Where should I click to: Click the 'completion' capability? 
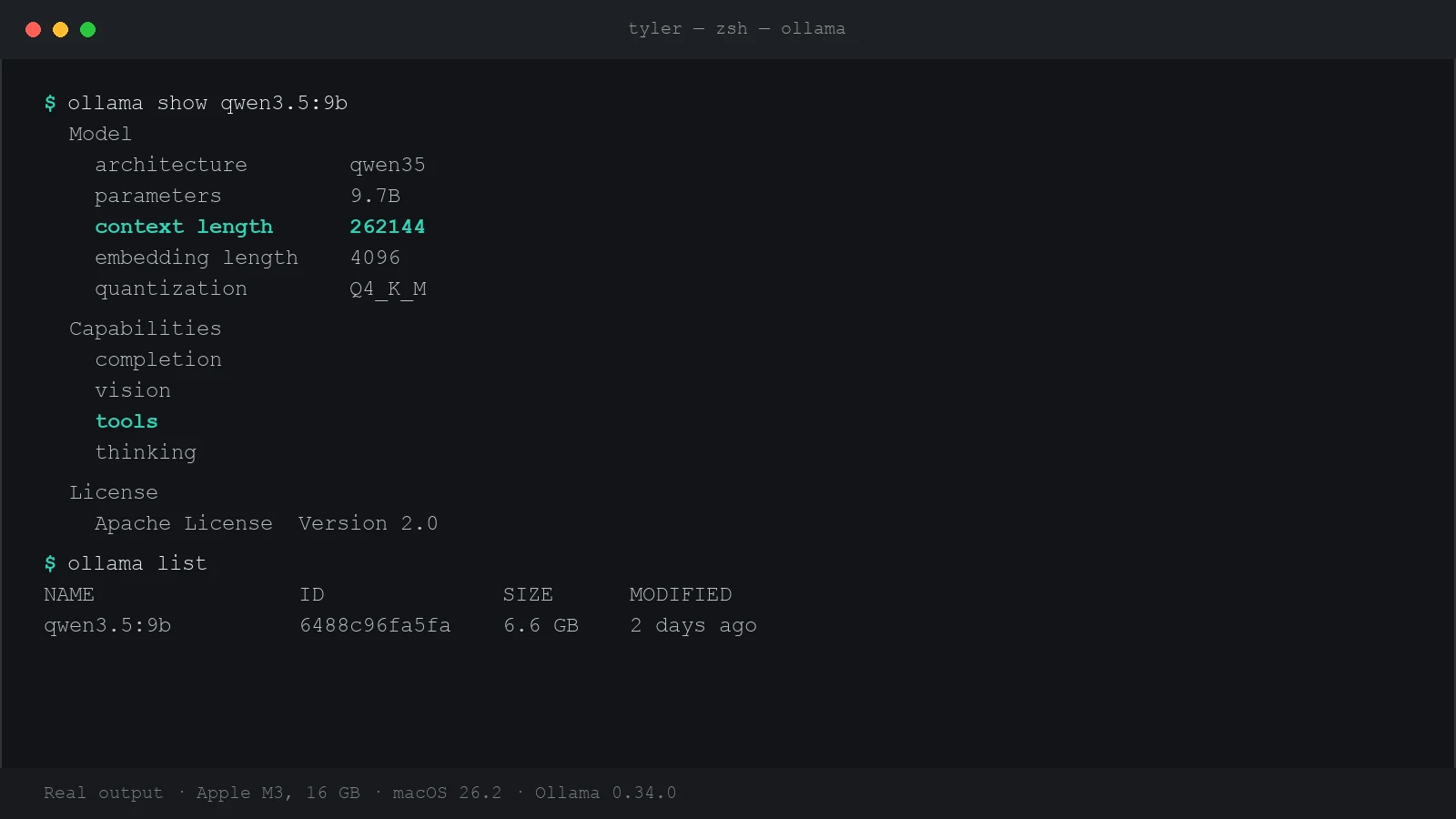[158, 359]
